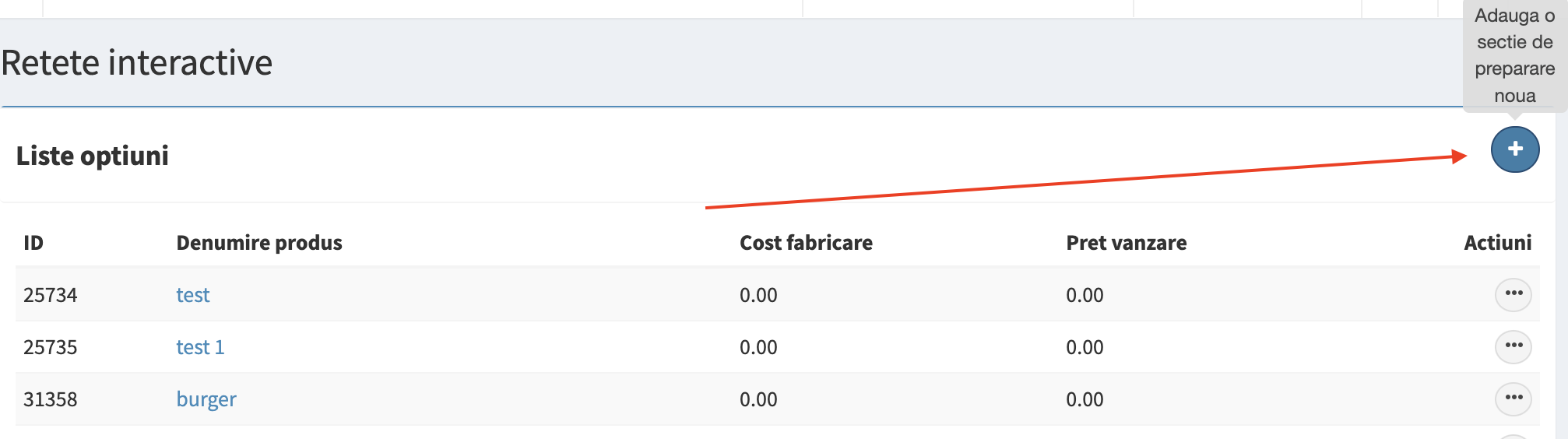
Task: Select the ID cell 31358
Action: 51,399
